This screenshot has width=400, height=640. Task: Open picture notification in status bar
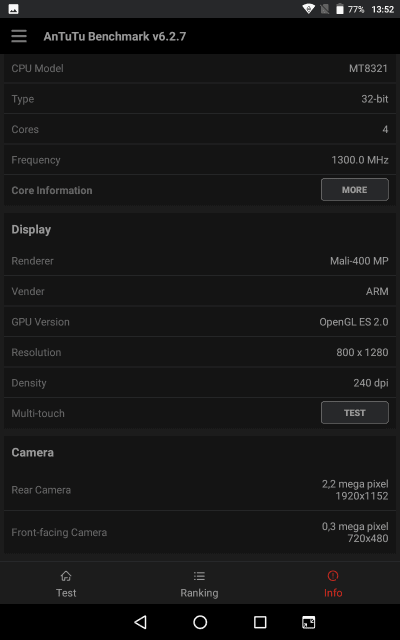coord(13,9)
